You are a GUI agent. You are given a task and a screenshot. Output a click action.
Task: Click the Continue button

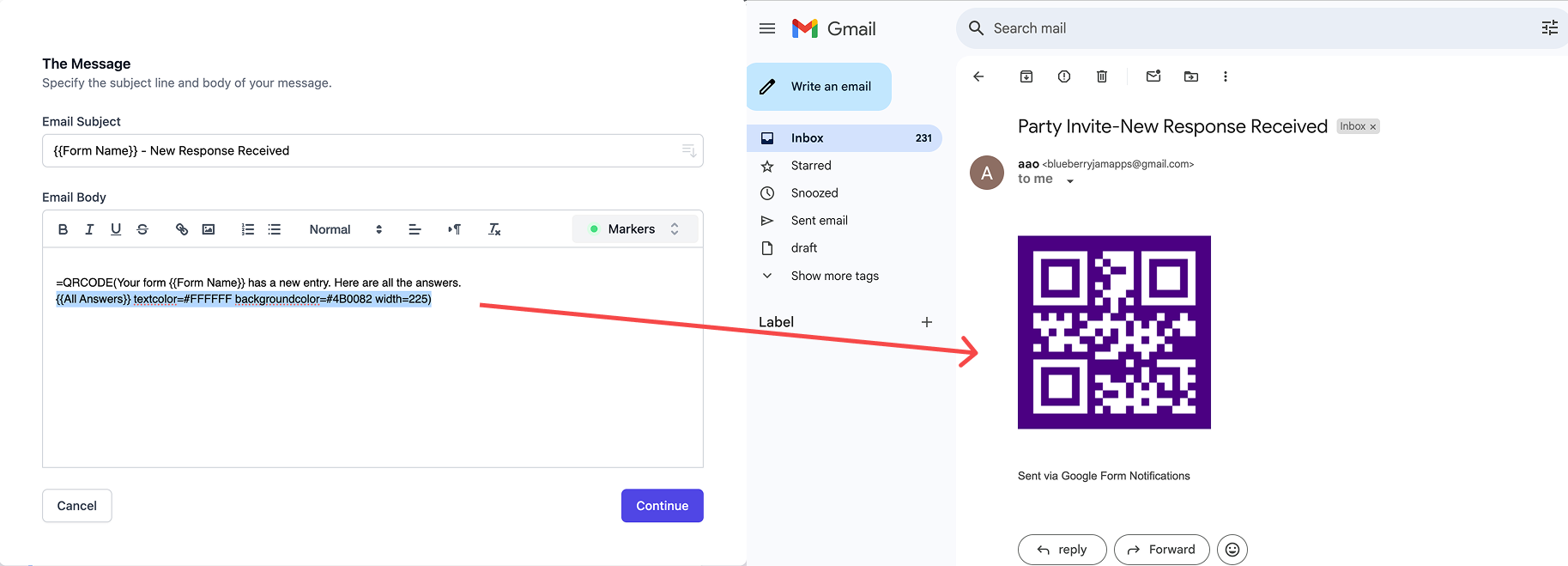663,506
